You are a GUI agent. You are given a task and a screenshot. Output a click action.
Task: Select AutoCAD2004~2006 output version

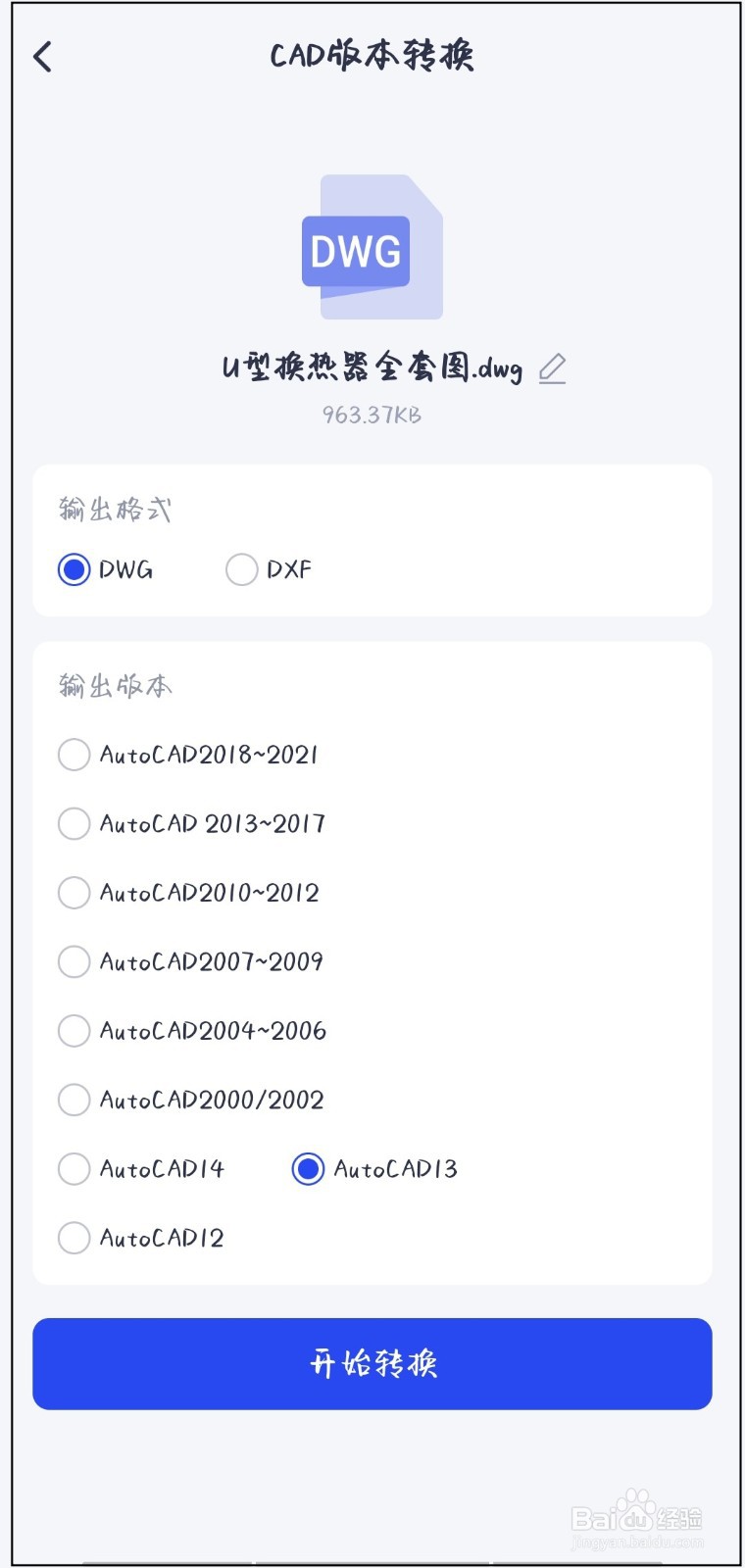(x=74, y=1031)
